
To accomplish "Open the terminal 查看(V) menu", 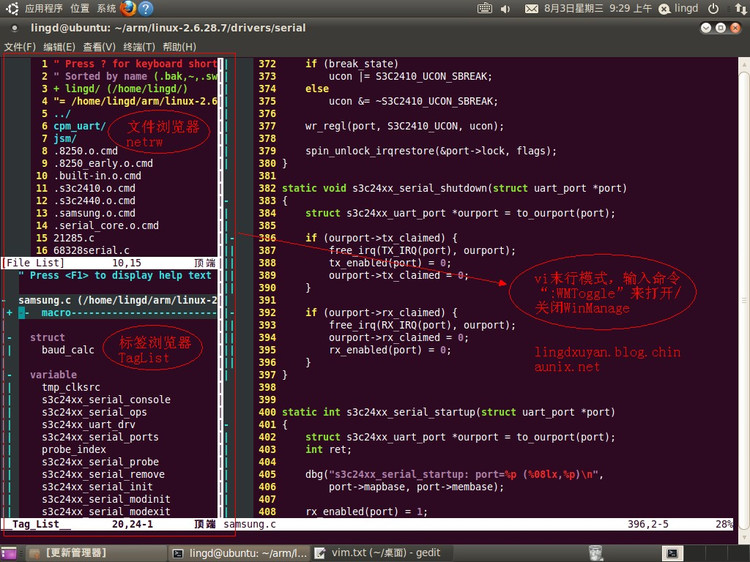I will point(99,47).
